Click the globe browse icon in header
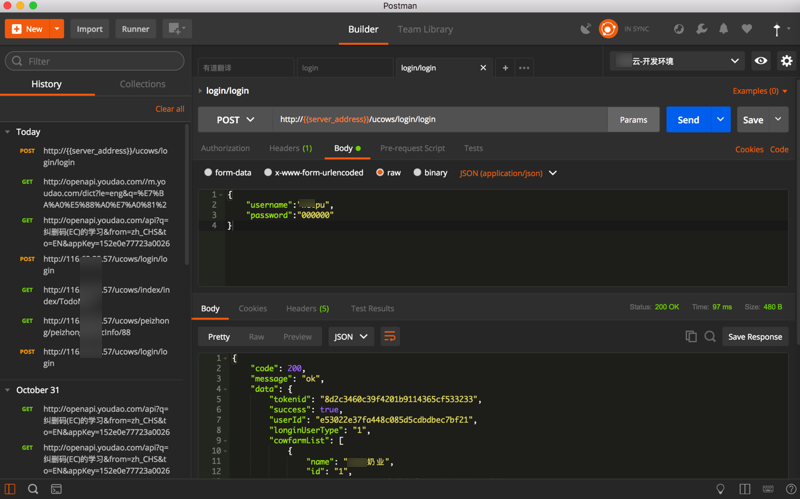The width and height of the screenshot is (800, 499). tap(679, 29)
